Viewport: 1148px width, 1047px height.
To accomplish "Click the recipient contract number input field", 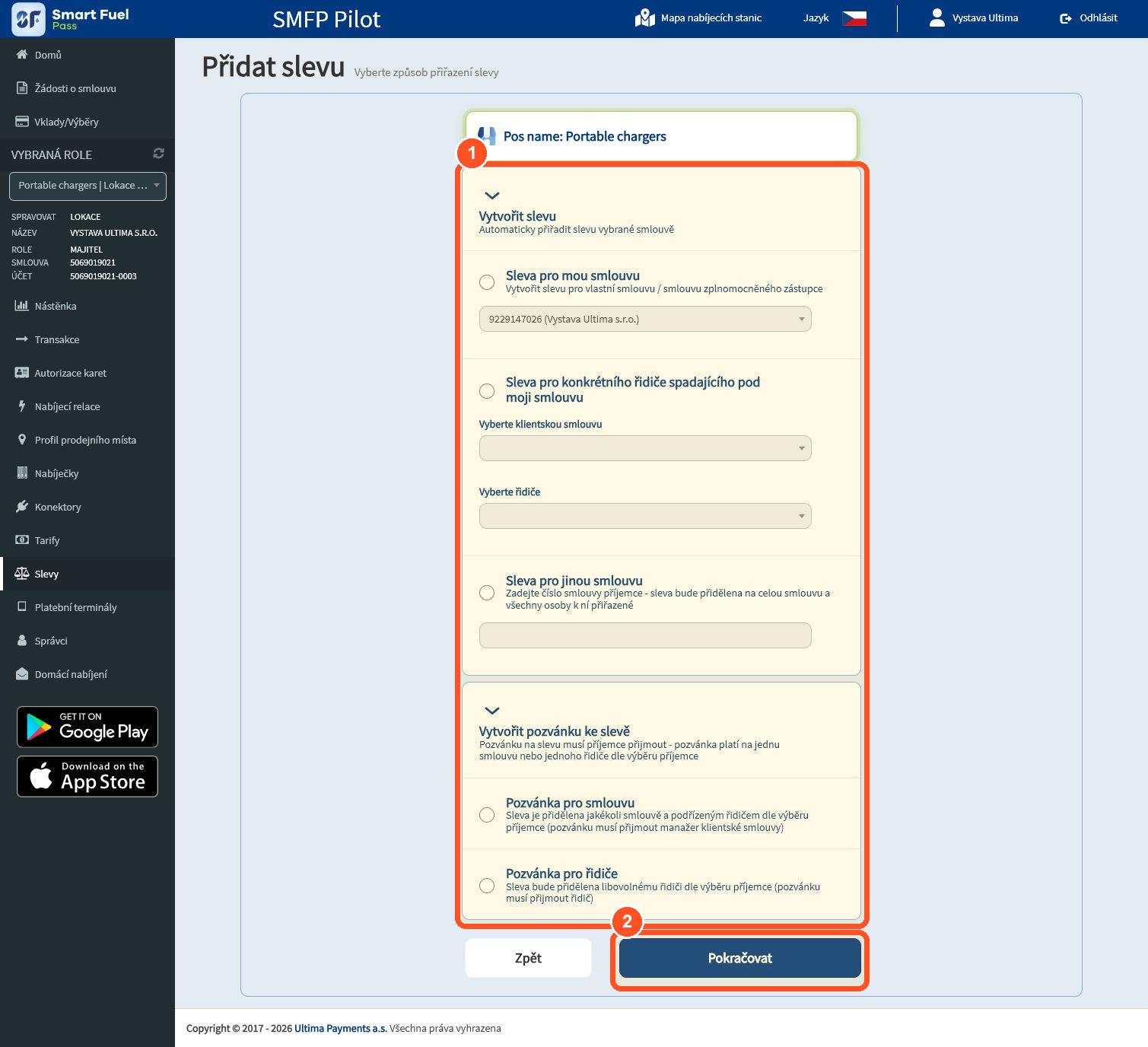I will click(x=645, y=635).
